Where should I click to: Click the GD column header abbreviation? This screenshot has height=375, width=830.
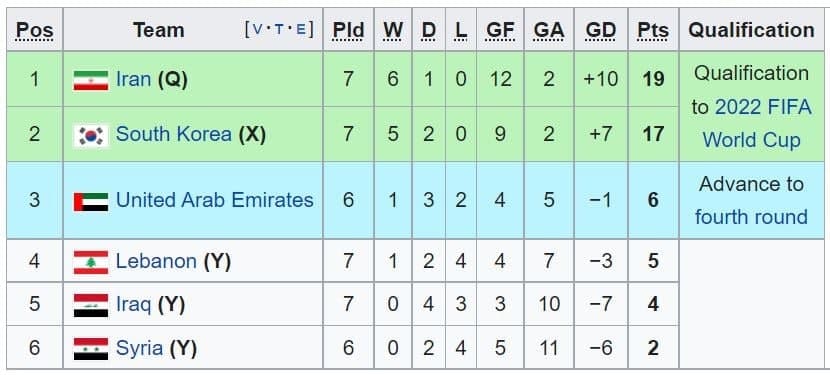point(601,30)
